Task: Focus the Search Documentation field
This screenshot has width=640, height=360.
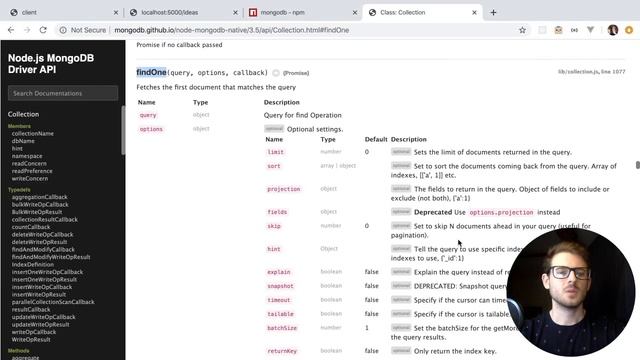Action: click(x=63, y=93)
